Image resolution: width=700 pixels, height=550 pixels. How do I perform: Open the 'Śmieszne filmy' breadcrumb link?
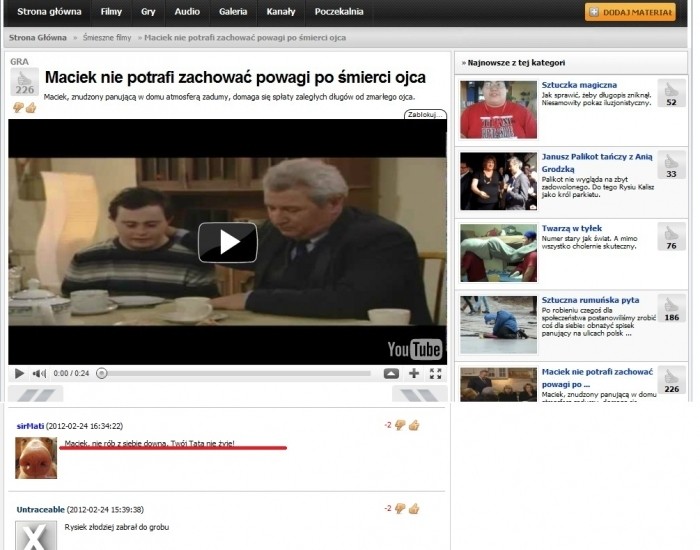coord(109,37)
